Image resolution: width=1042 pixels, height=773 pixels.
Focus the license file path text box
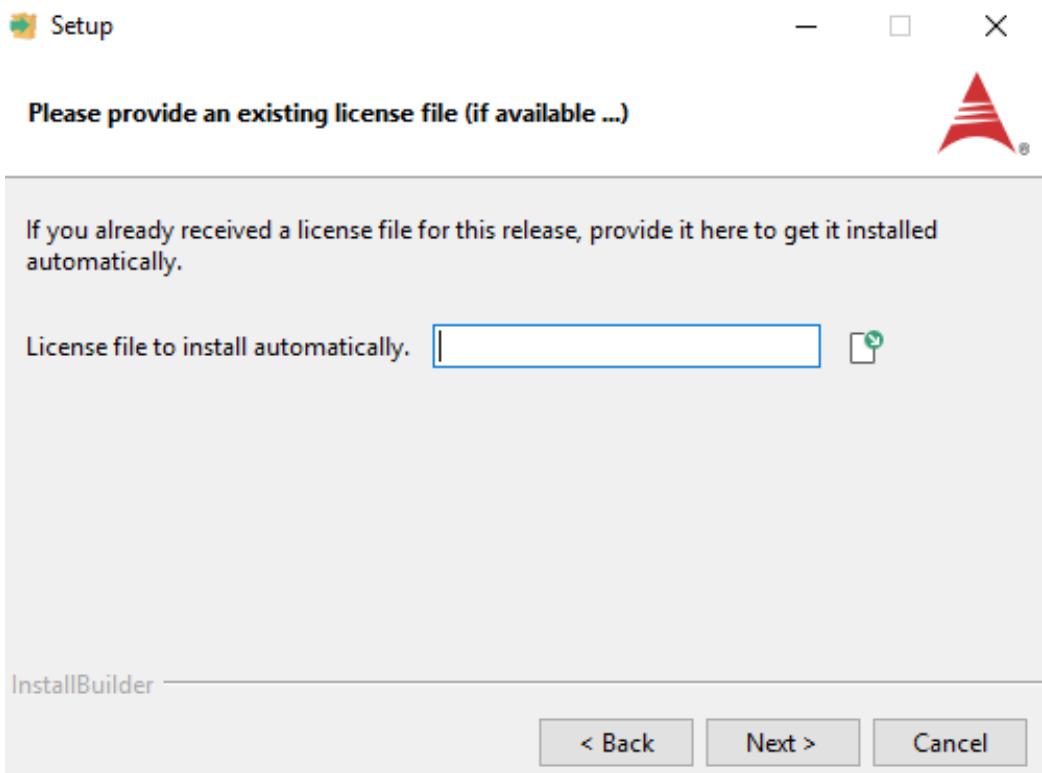tap(627, 346)
